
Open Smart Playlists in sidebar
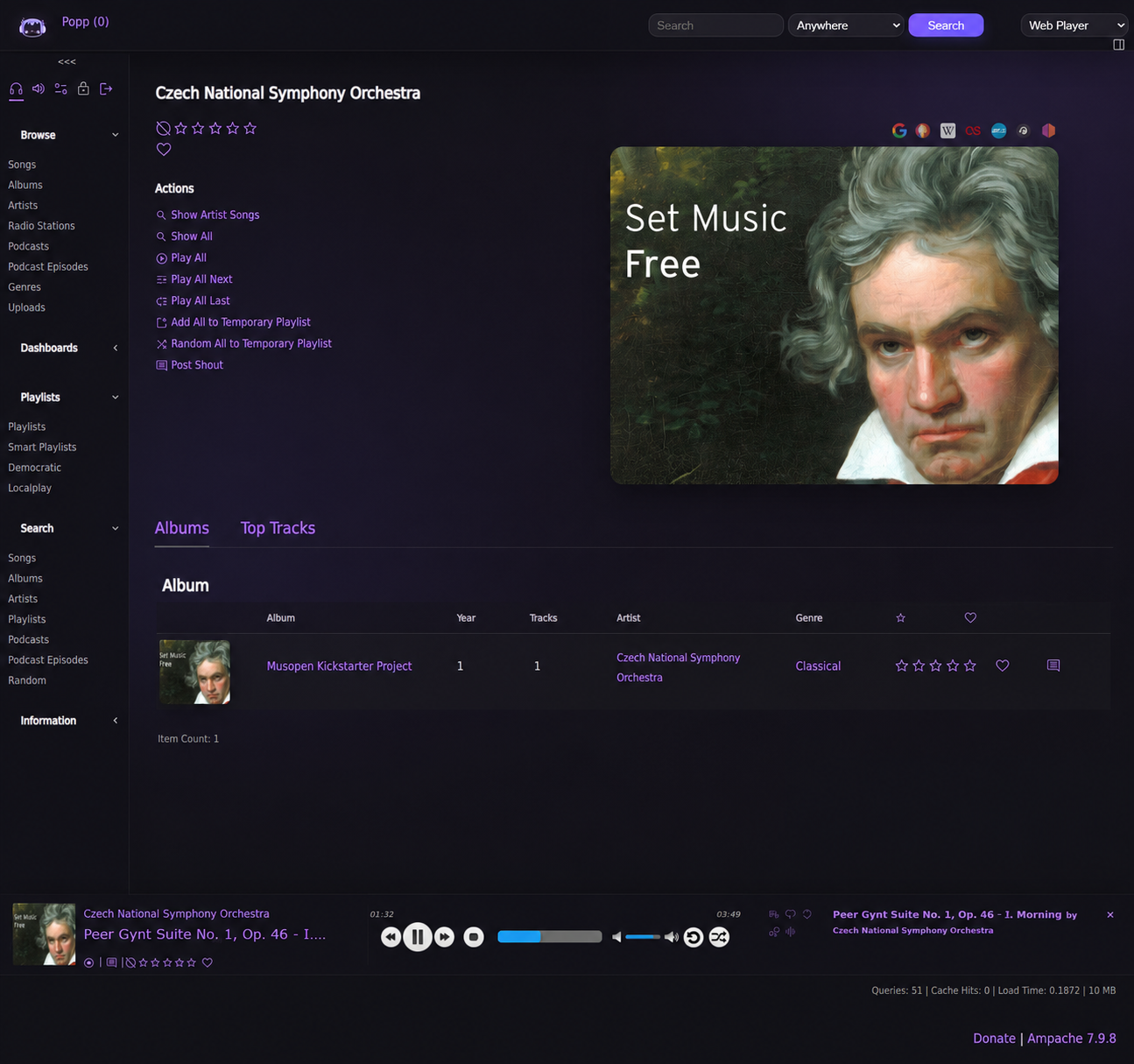pyautogui.click(x=42, y=447)
